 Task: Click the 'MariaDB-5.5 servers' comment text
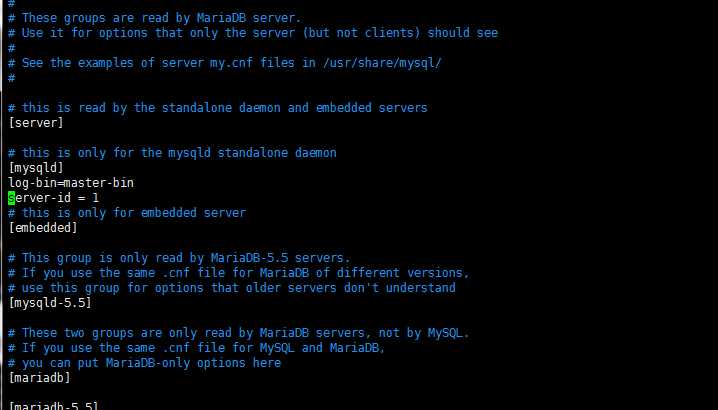[x=280, y=257]
